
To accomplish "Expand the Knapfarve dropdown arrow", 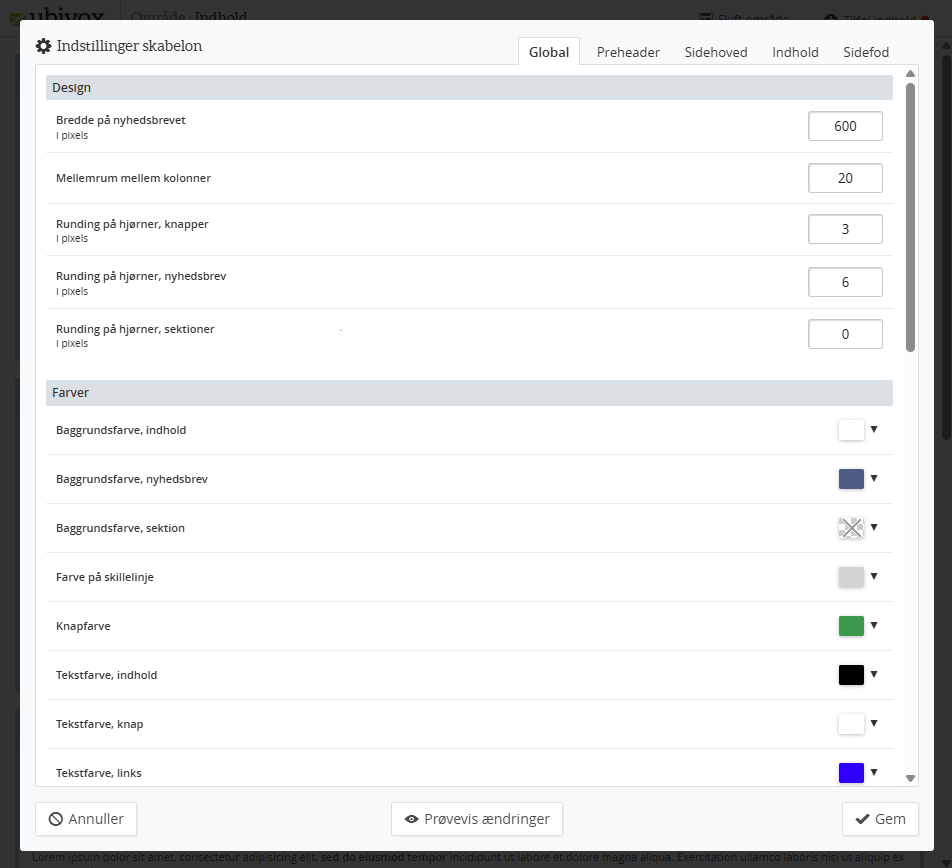I will 873,625.
